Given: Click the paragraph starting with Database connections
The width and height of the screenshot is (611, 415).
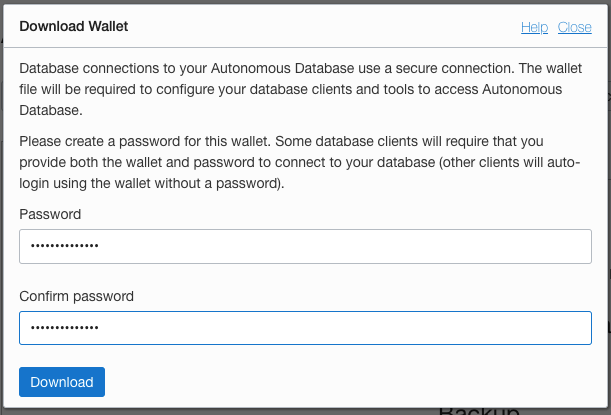Looking at the screenshot, I should point(300,89).
